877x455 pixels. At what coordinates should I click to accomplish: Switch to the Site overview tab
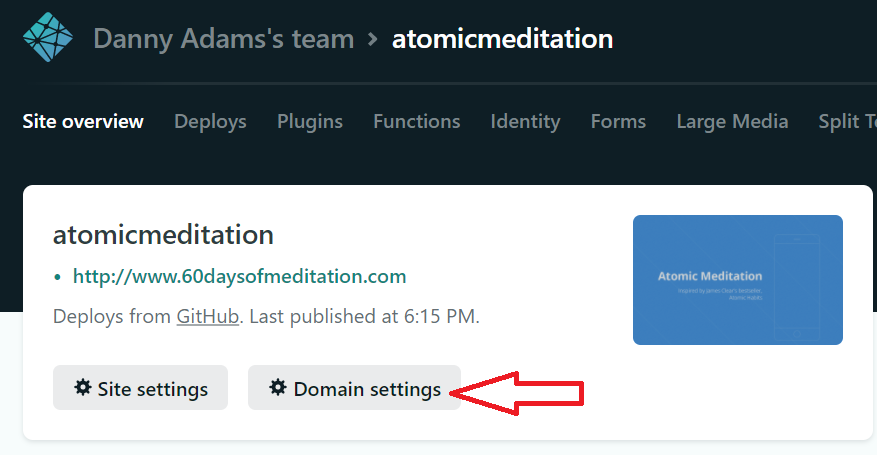click(x=83, y=121)
